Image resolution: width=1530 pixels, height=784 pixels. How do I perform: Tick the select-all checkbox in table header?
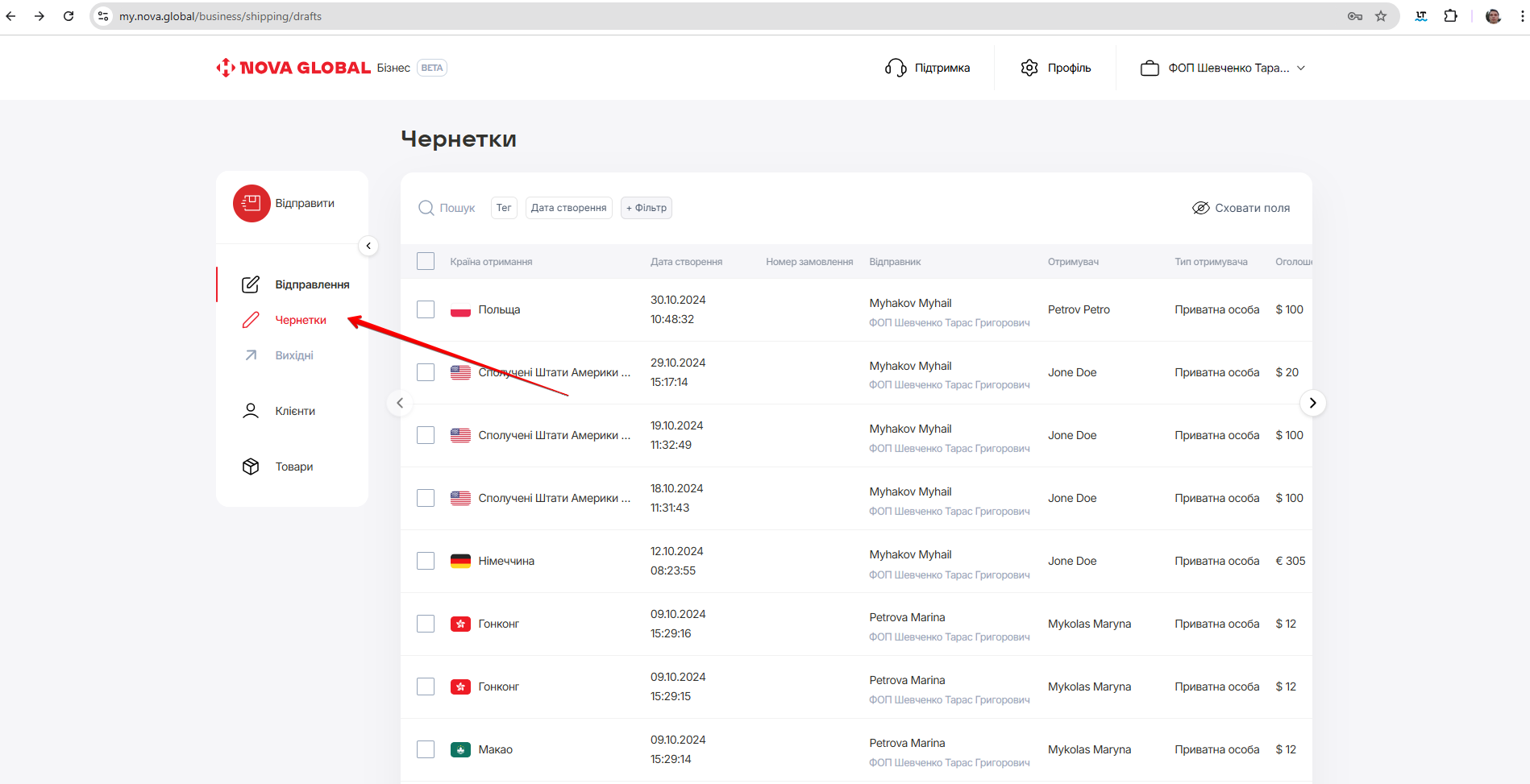click(426, 261)
